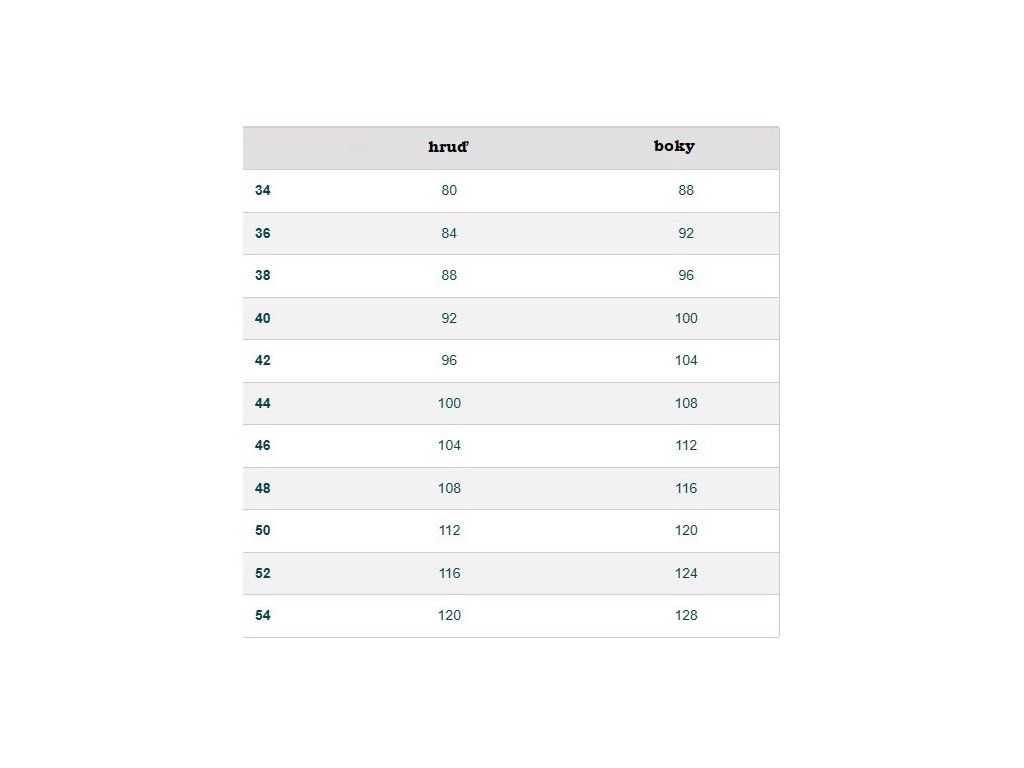Click the size 50 row label
This screenshot has width=1024, height=768.
click(263, 531)
